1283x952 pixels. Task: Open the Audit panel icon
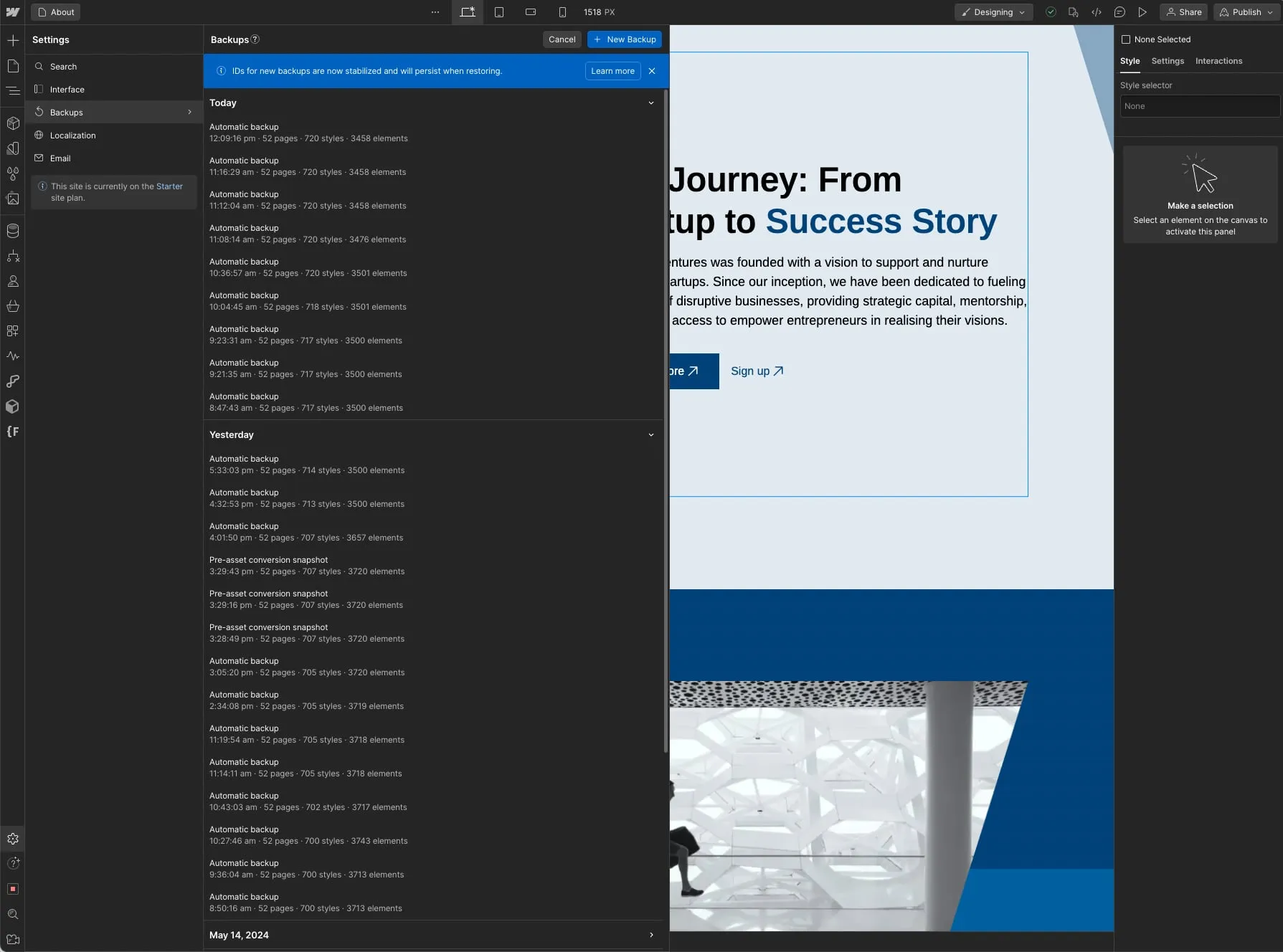(x=13, y=889)
